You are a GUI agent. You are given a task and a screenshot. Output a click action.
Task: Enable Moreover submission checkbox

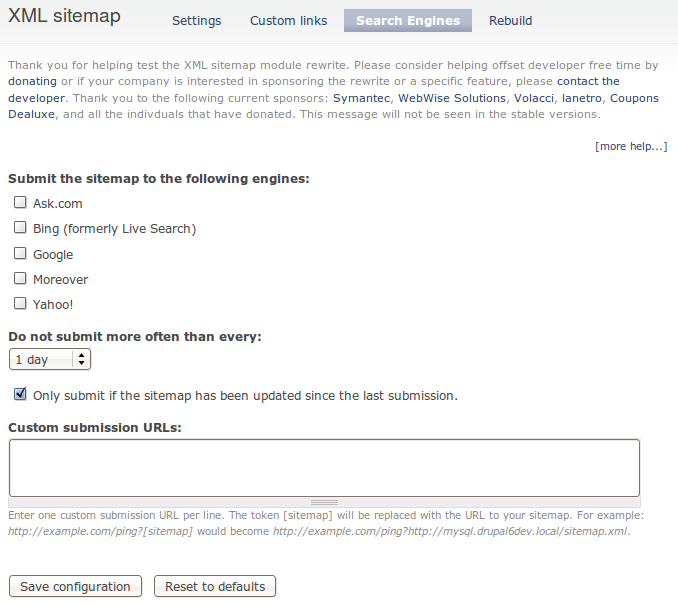tap(20, 278)
